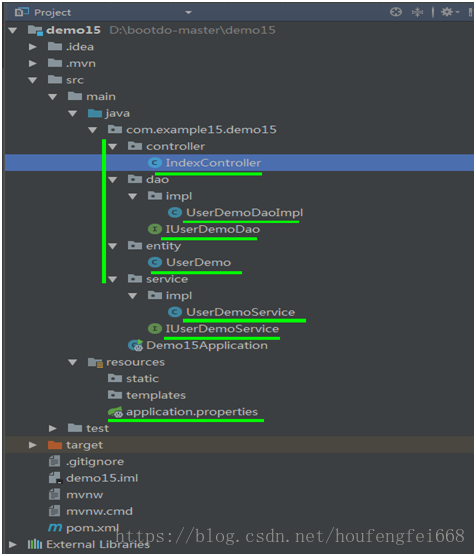Expand the impl package arrow under service

[133, 296]
